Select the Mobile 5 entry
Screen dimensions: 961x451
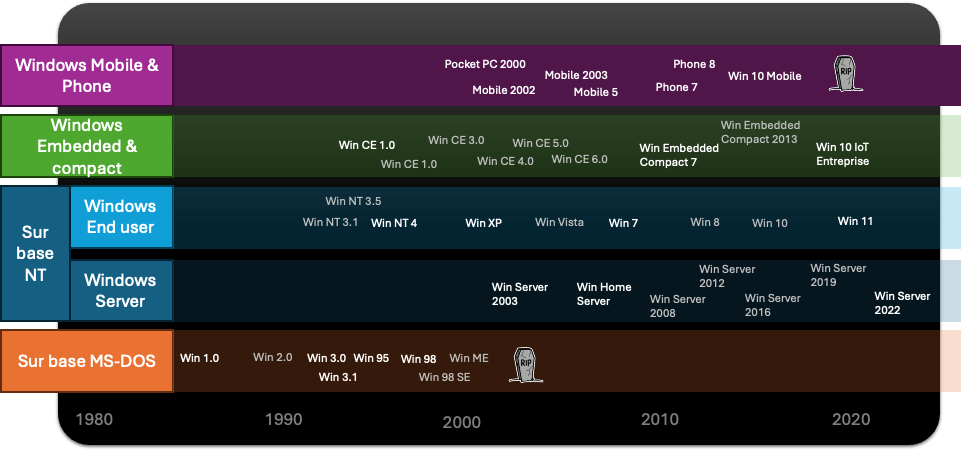596,93
